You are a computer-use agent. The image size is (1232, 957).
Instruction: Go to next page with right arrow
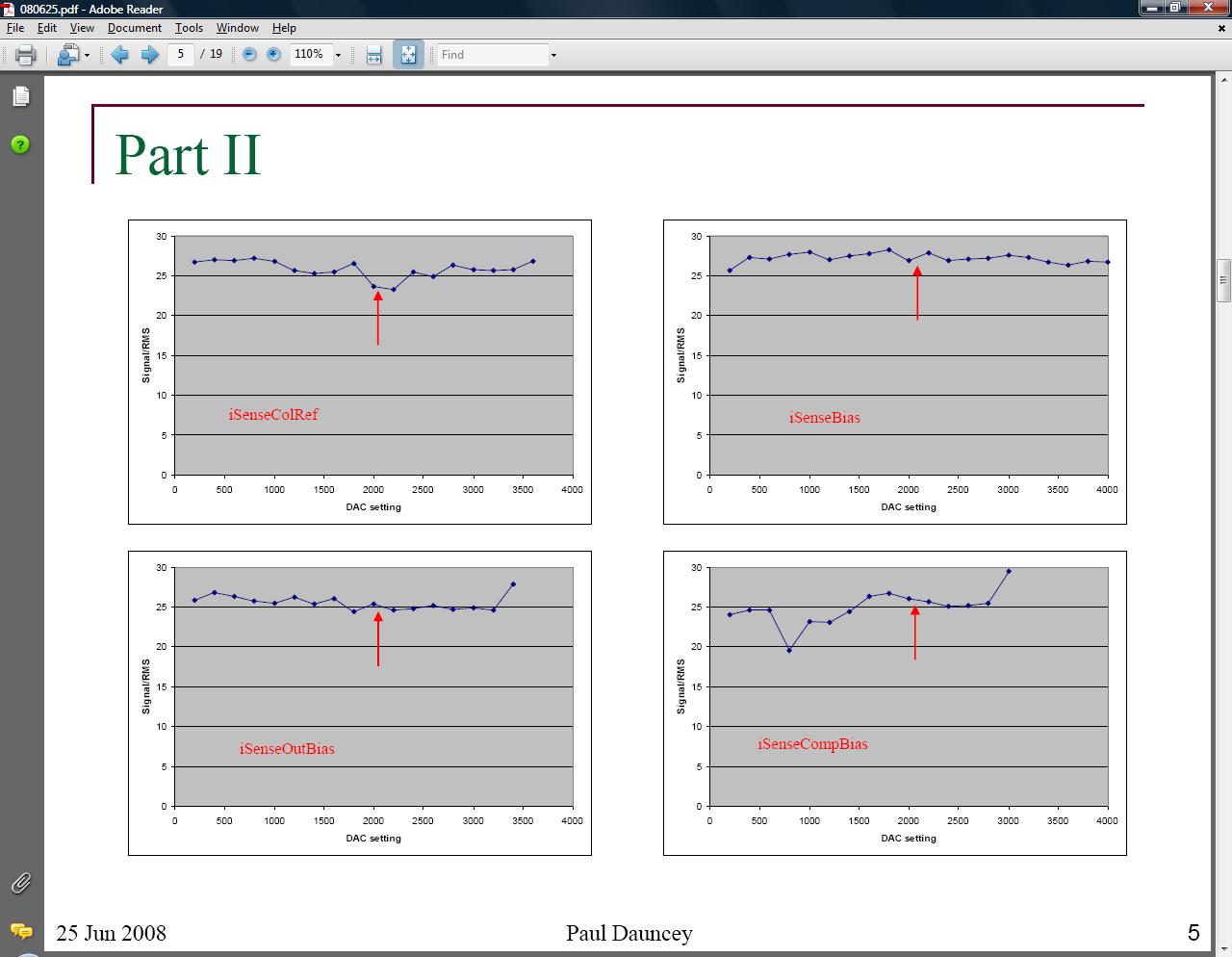click(149, 55)
